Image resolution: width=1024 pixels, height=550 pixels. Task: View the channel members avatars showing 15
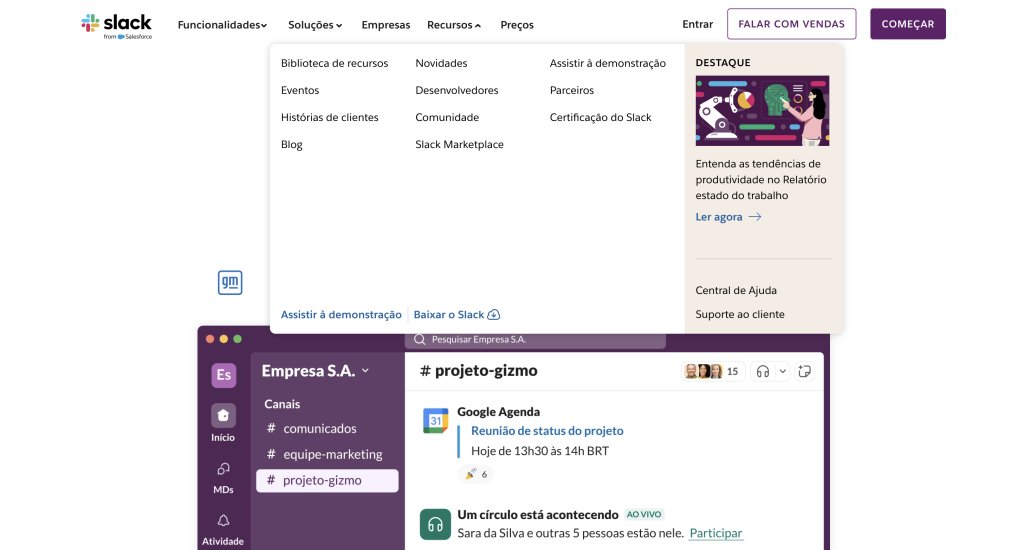click(x=712, y=372)
